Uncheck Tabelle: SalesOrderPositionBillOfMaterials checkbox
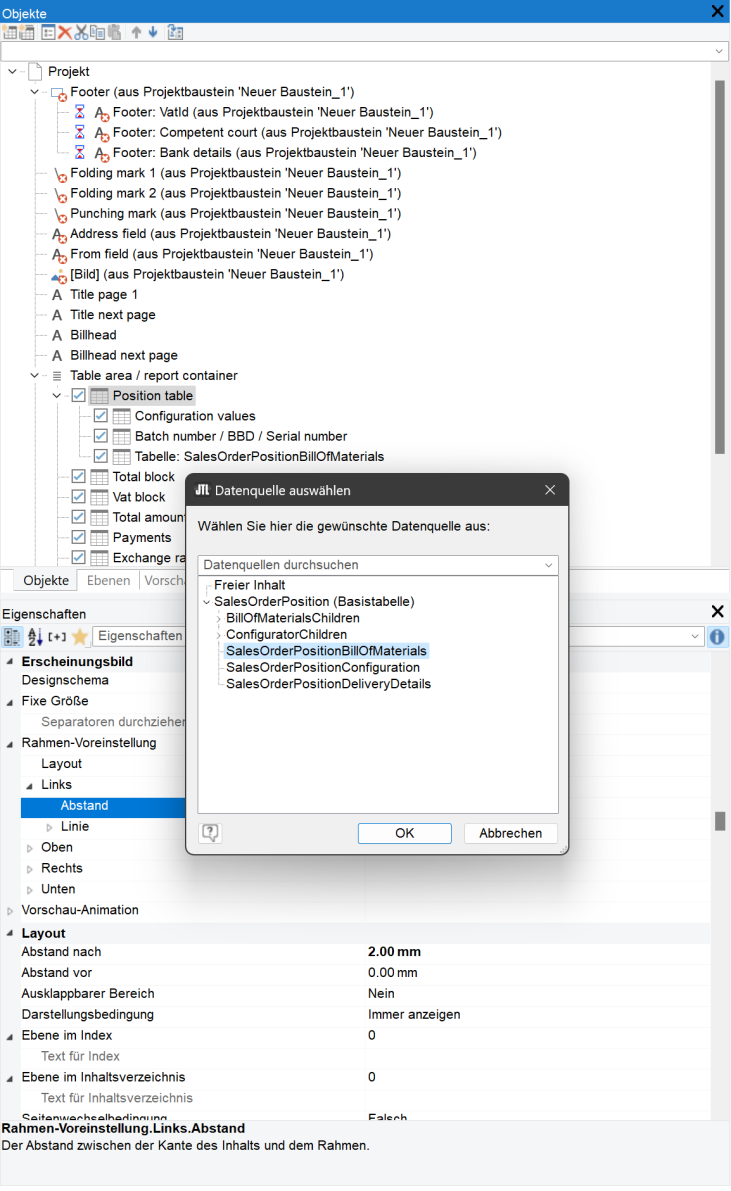This screenshot has height=1191, width=731. tap(100, 456)
